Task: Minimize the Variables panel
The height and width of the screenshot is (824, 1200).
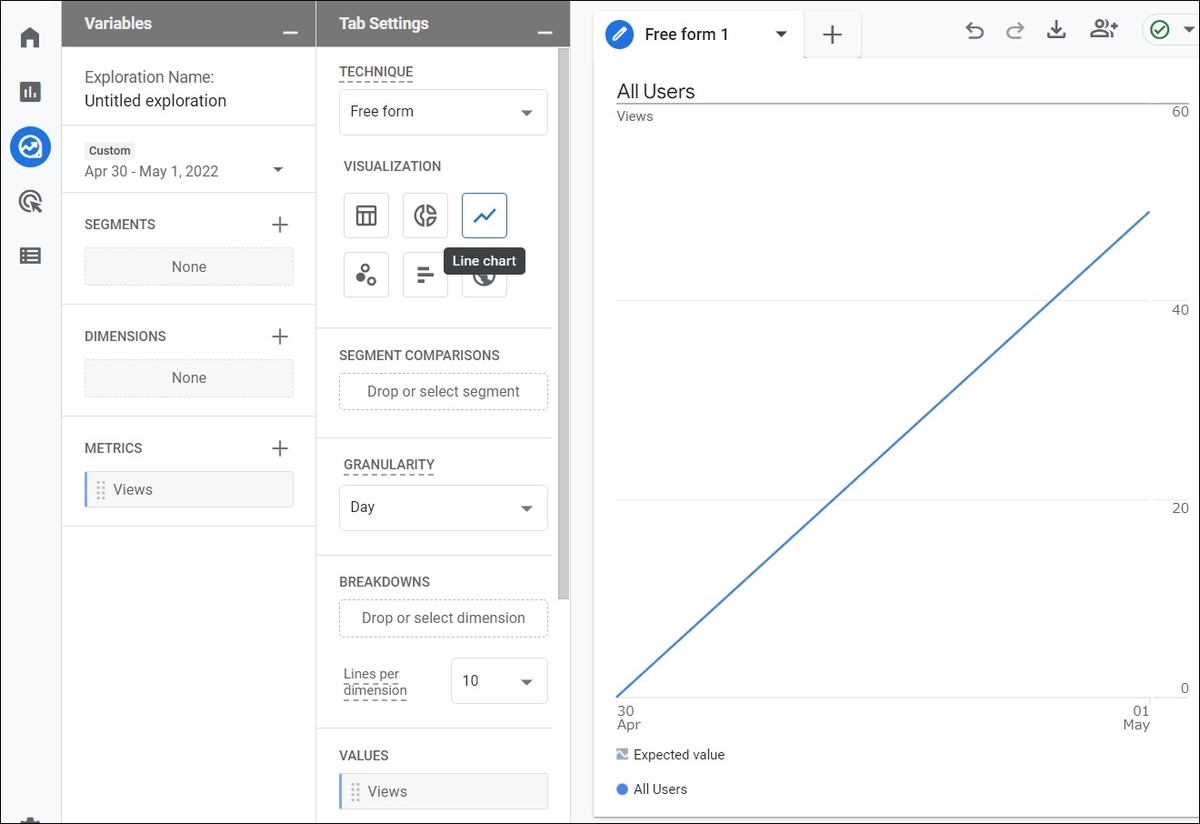Action: 290,33
